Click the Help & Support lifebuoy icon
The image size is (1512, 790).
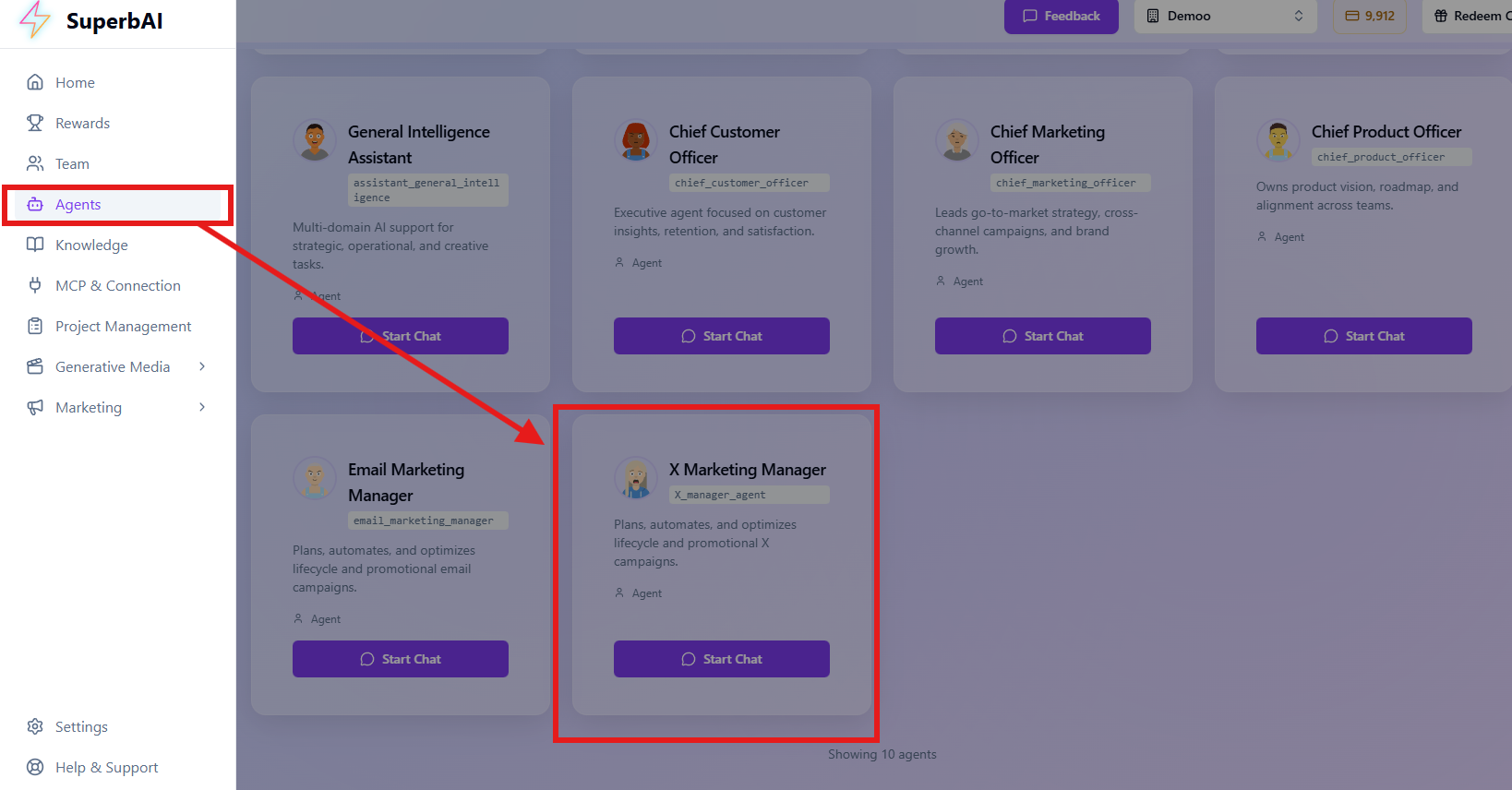point(35,767)
